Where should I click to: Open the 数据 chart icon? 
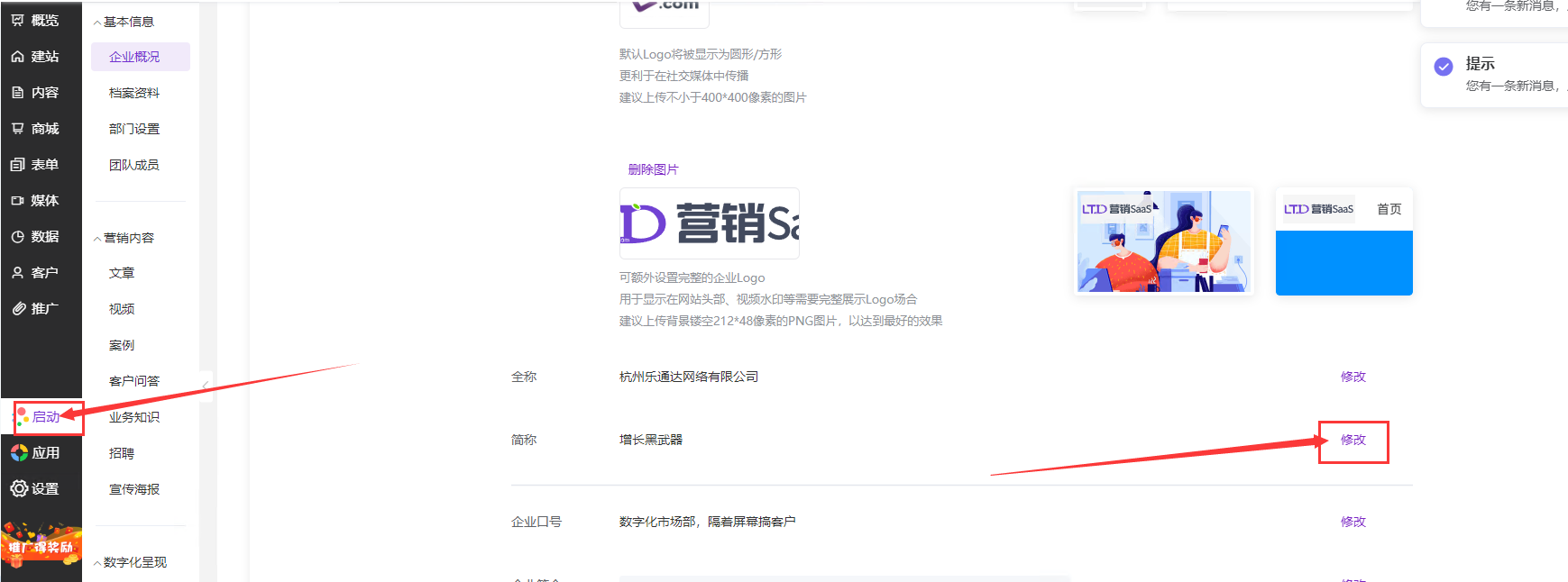17,236
